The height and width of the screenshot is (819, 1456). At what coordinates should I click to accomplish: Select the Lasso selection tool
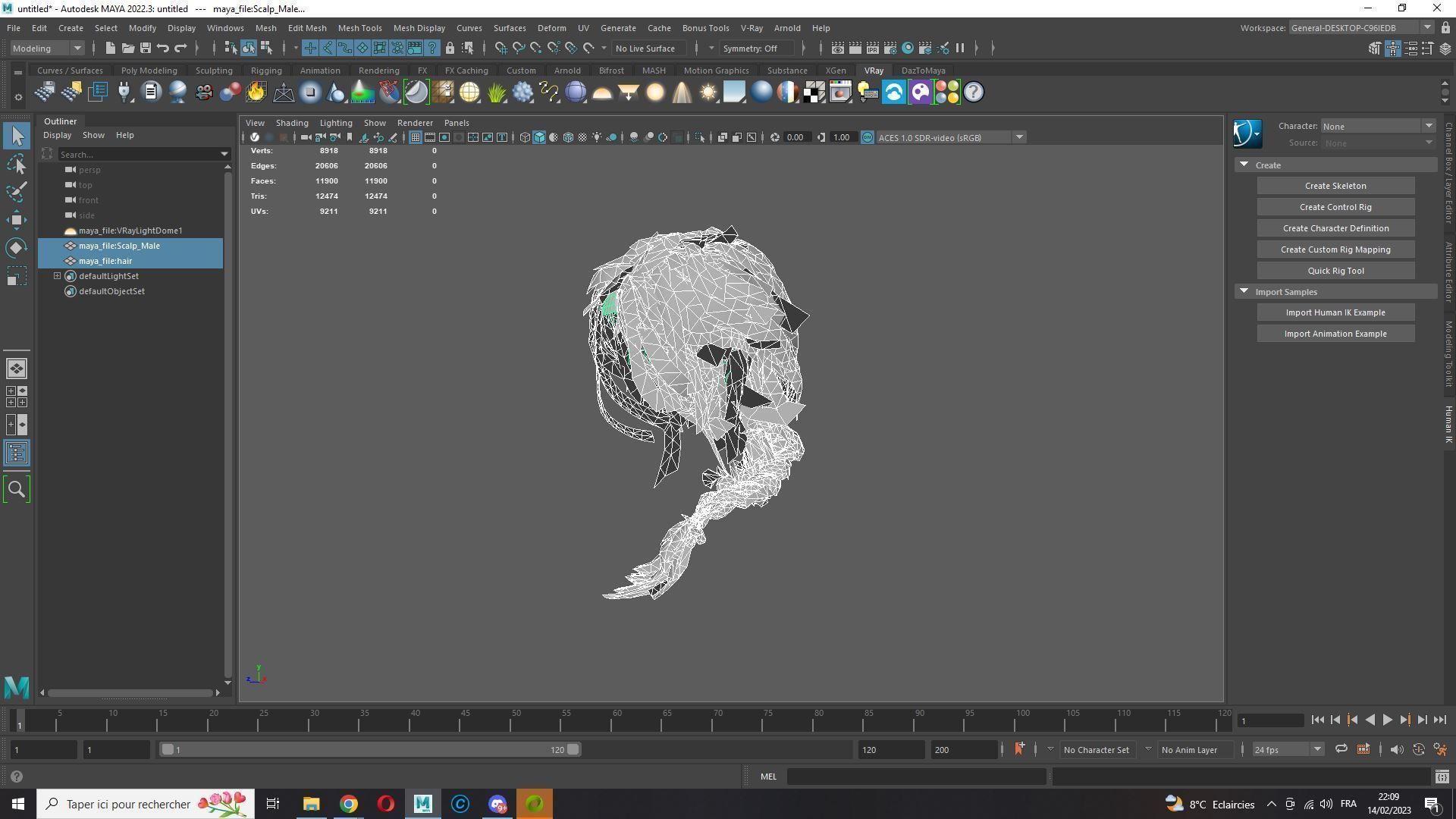[17, 164]
